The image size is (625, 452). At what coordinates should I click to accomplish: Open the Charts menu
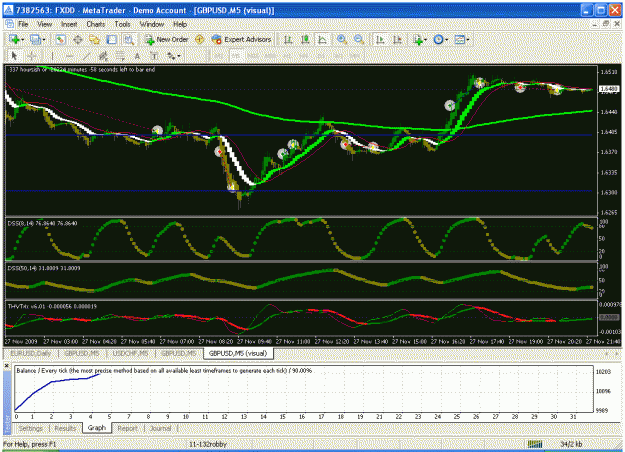(x=96, y=24)
